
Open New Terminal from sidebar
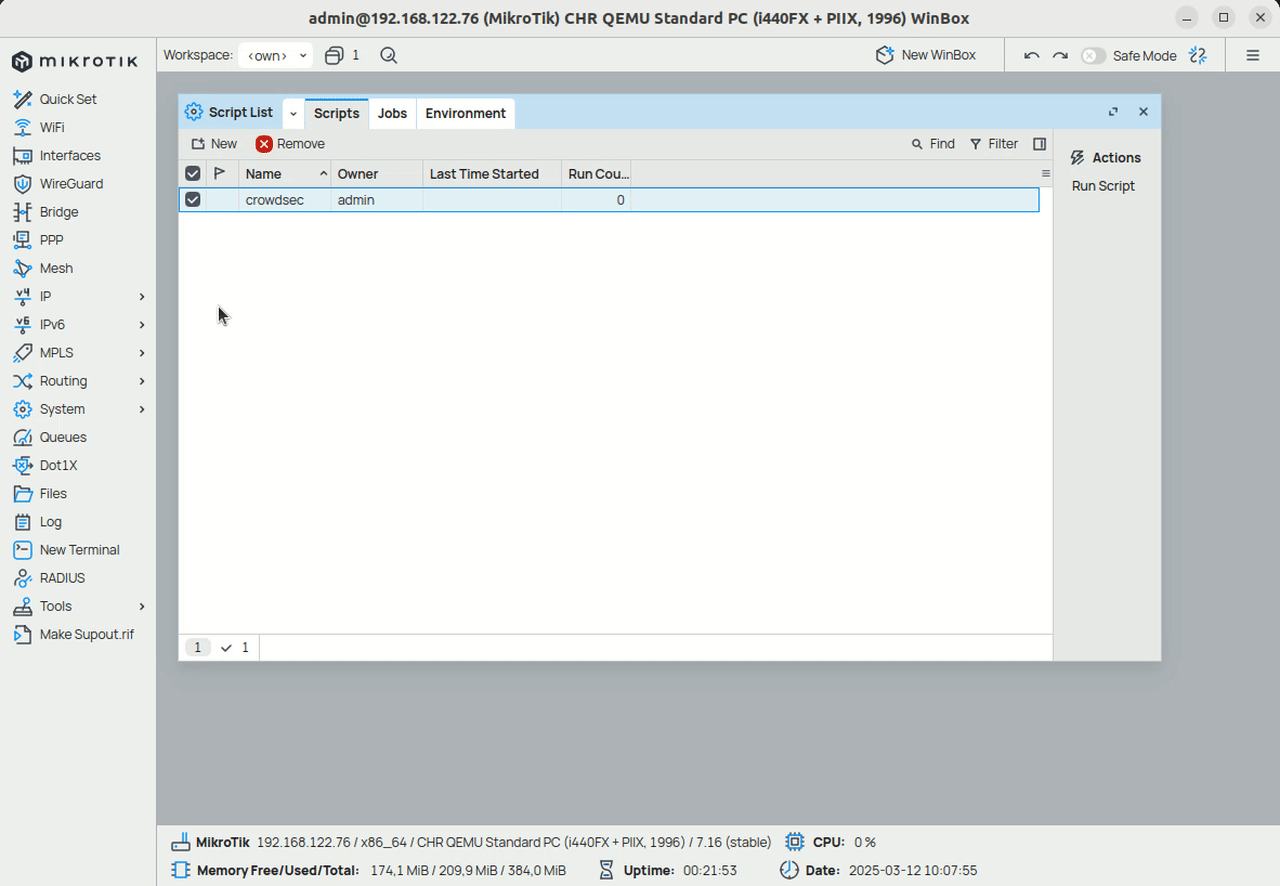tap(79, 550)
